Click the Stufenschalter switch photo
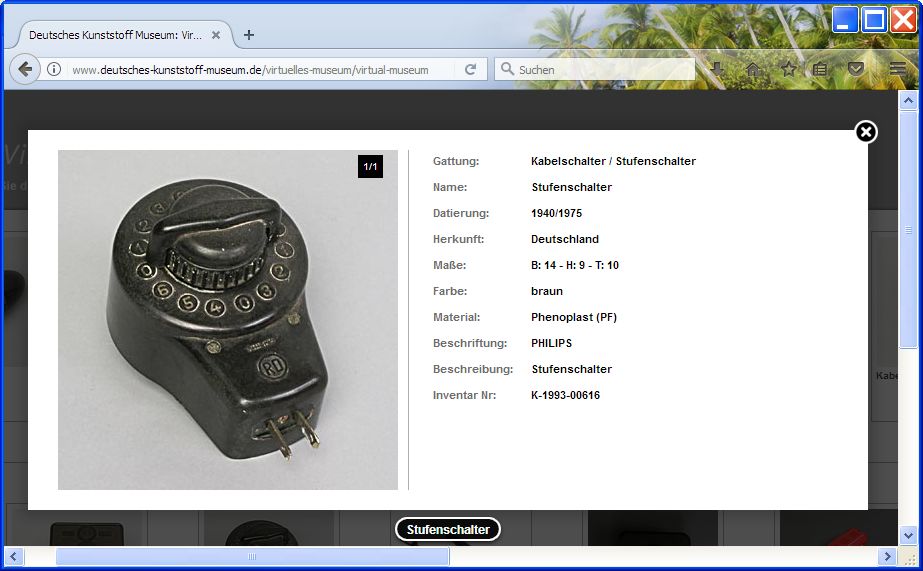This screenshot has height=571, width=923. pos(228,320)
